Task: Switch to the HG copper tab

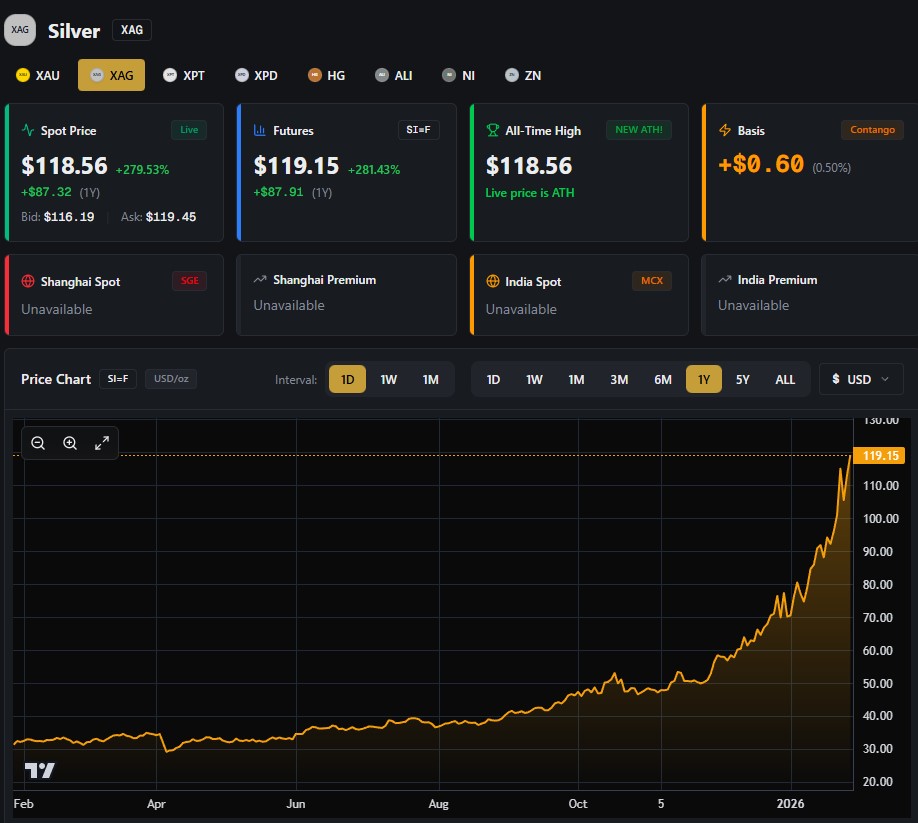Action: tap(327, 76)
